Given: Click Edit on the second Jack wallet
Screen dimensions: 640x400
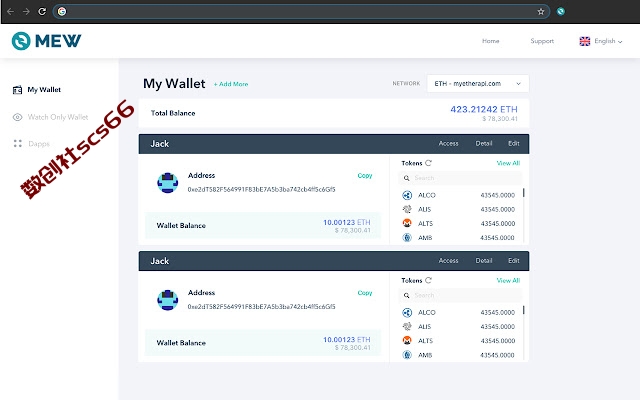Looking at the screenshot, I should (514, 261).
